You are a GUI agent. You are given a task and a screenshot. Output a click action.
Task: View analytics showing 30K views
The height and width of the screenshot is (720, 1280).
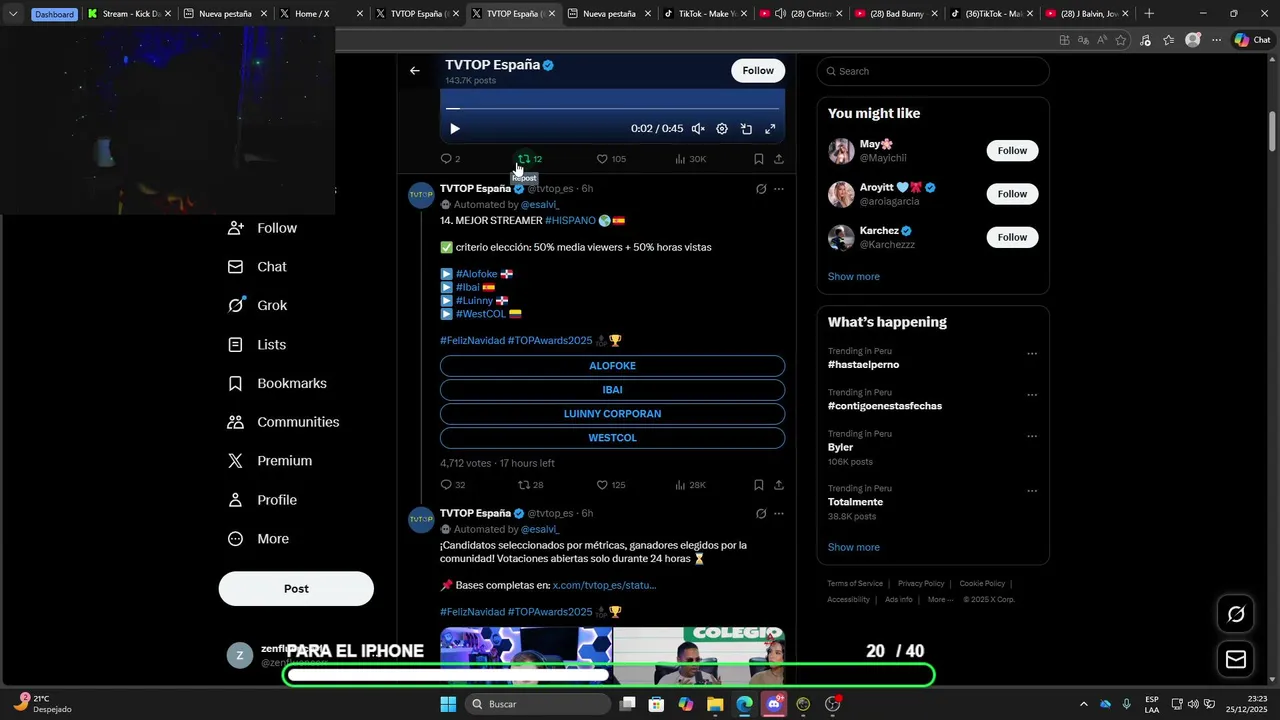[690, 159]
